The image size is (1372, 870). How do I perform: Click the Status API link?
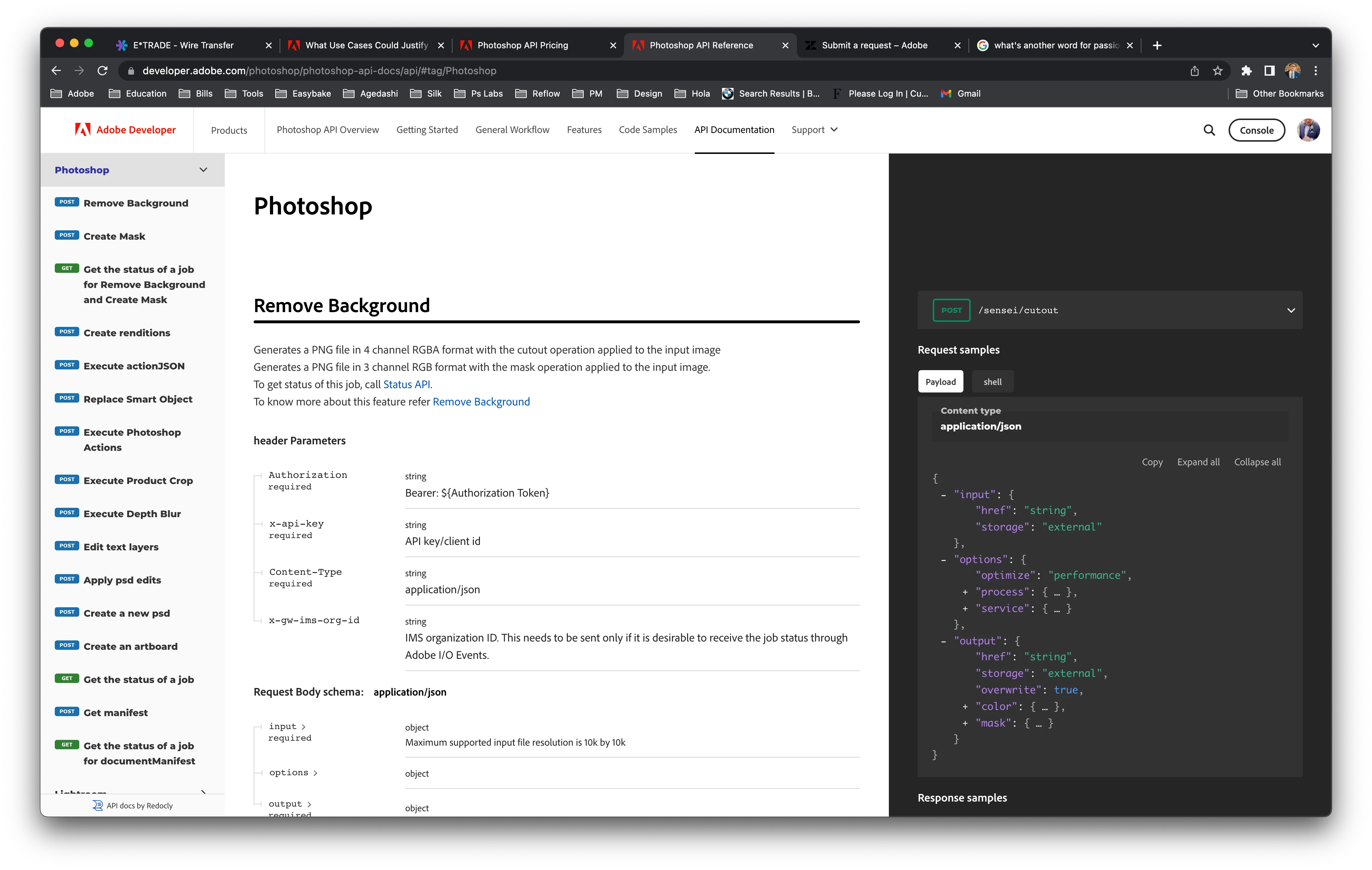(406, 385)
